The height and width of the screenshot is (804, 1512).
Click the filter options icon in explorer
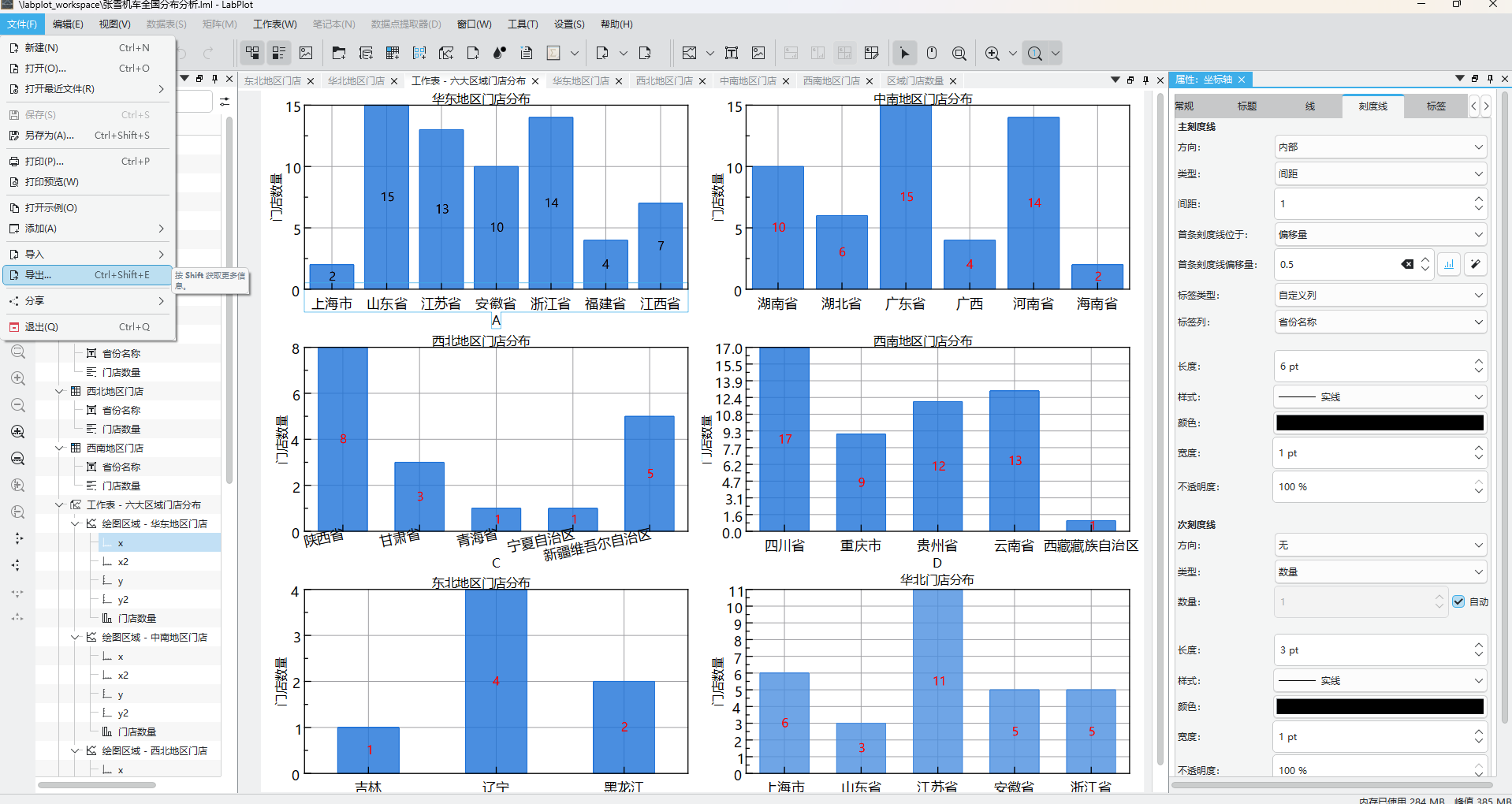[225, 102]
